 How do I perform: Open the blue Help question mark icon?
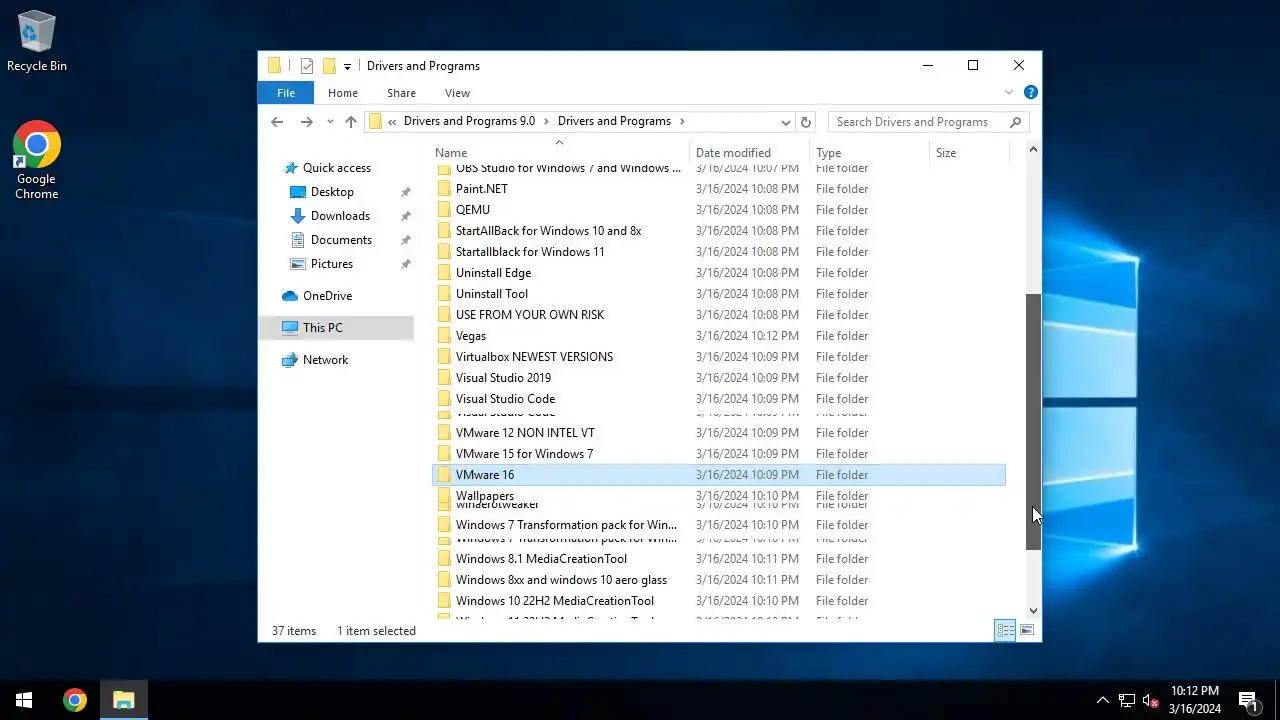point(1030,92)
